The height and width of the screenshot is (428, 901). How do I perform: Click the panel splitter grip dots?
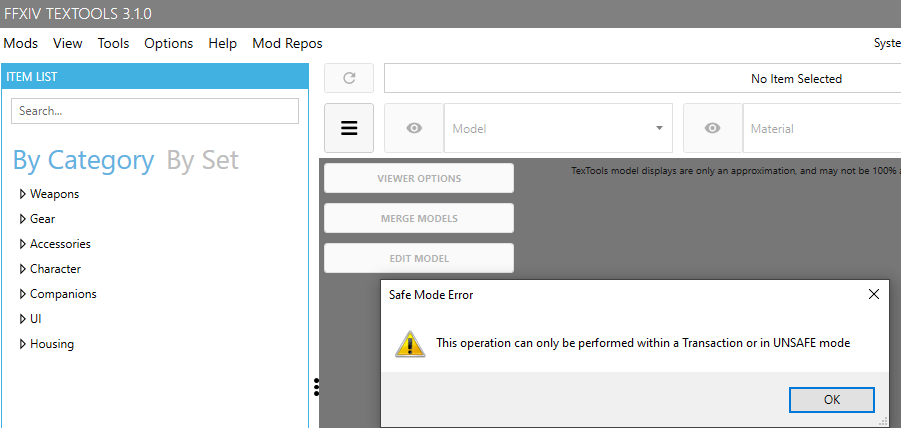click(317, 387)
